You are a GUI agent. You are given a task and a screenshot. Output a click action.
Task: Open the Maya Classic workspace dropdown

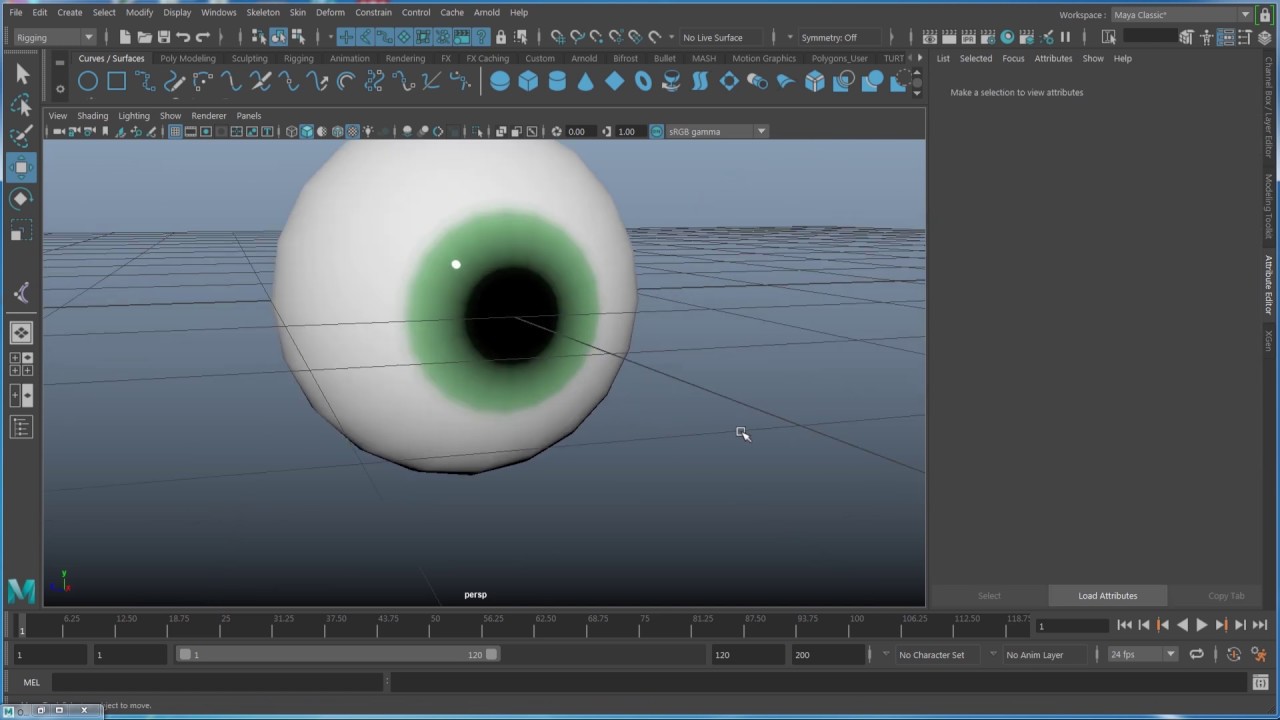1181,15
